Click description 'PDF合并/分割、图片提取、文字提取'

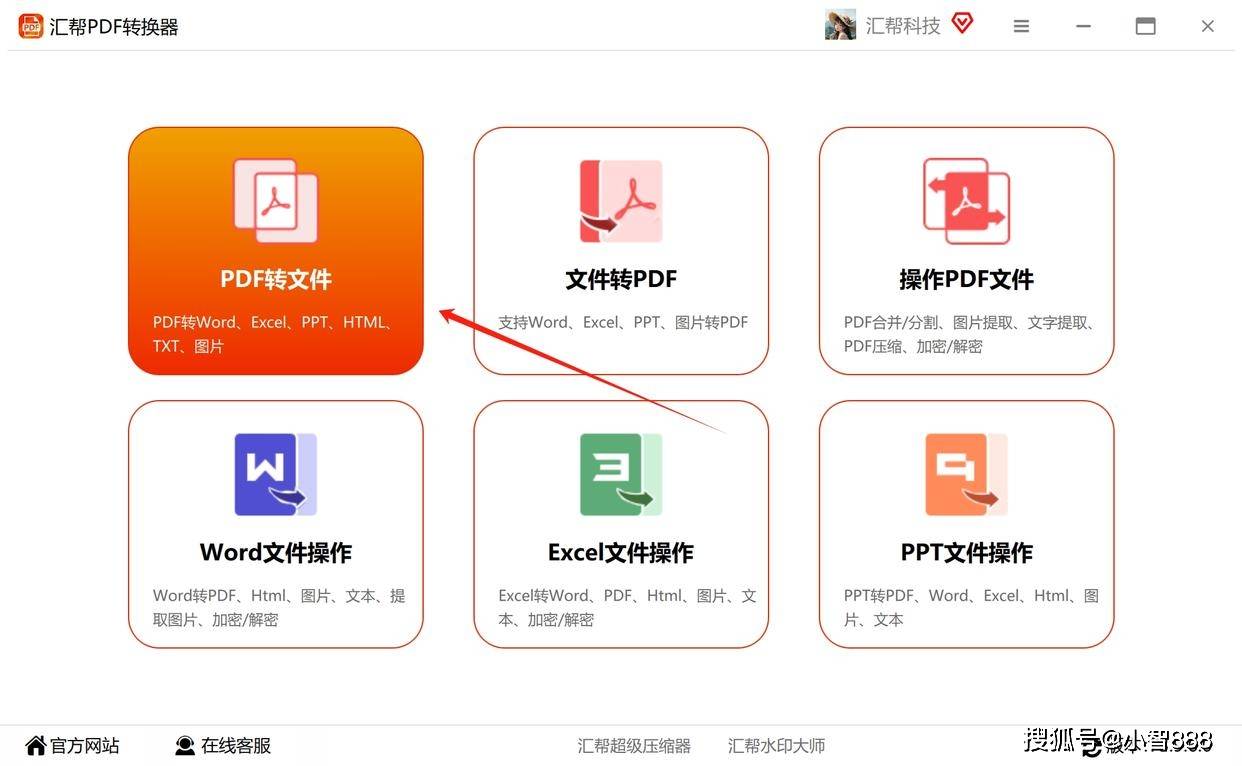970,335
